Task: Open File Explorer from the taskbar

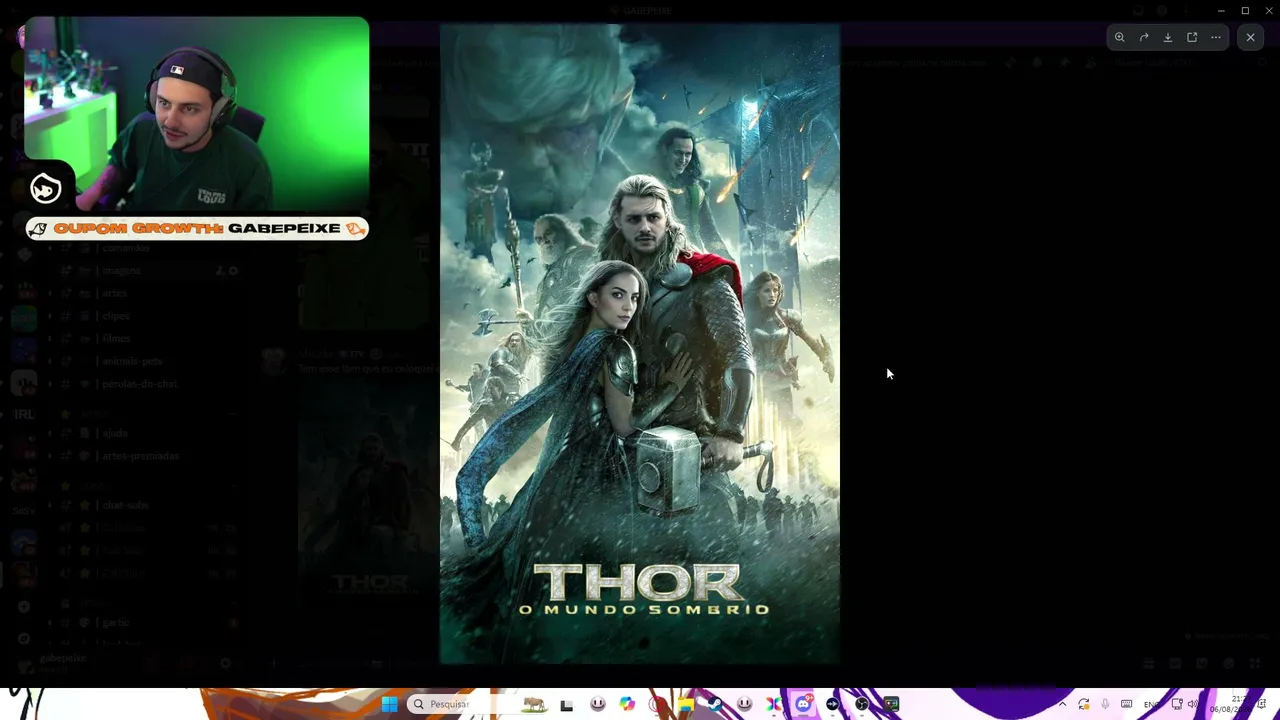Action: [686, 704]
